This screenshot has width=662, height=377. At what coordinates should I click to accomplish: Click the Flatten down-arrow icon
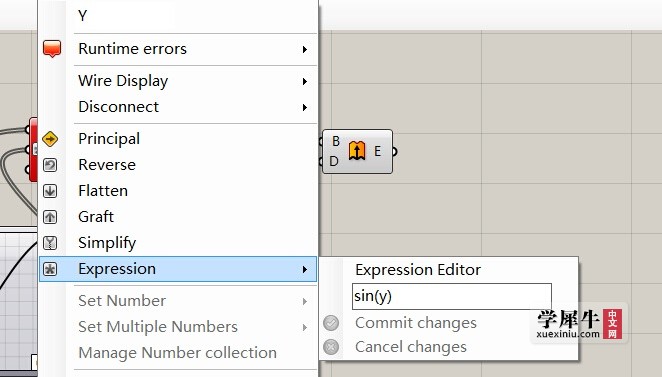click(x=50, y=191)
